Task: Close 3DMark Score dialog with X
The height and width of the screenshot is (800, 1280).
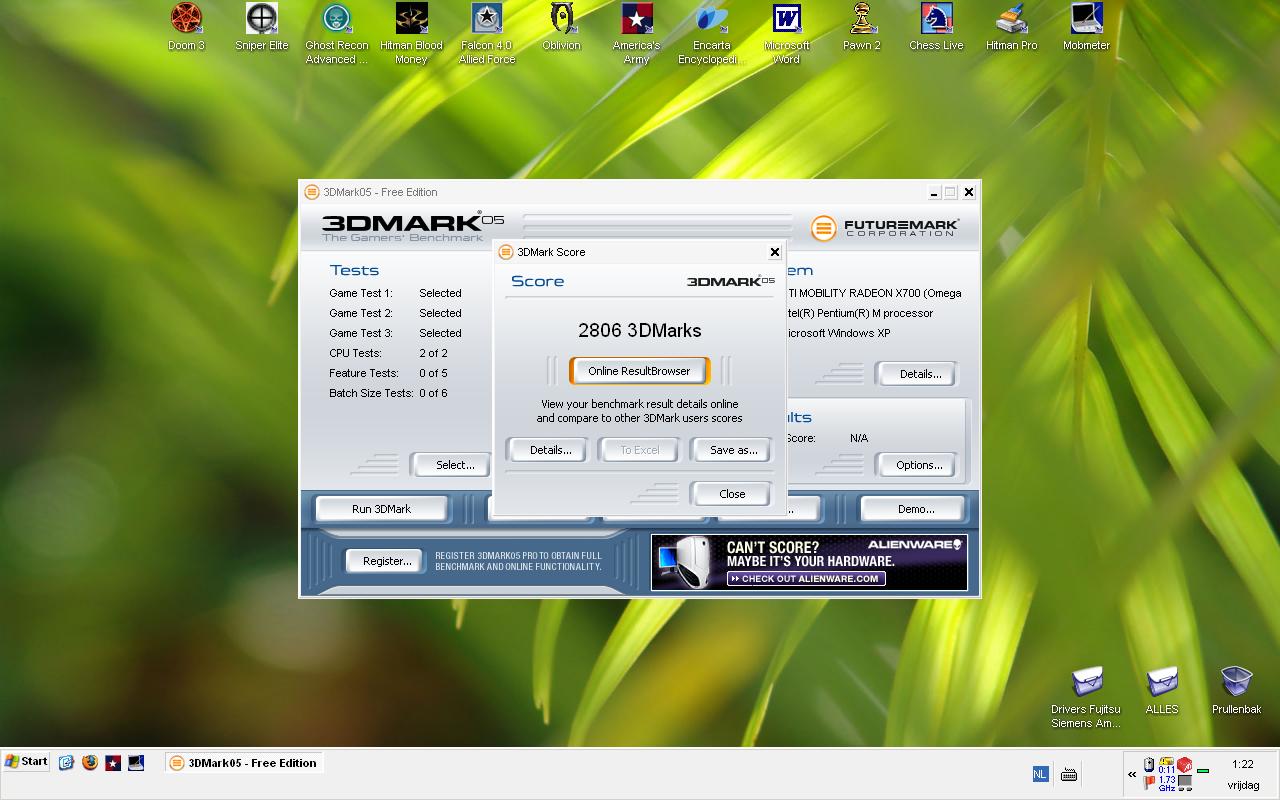Action: [774, 252]
